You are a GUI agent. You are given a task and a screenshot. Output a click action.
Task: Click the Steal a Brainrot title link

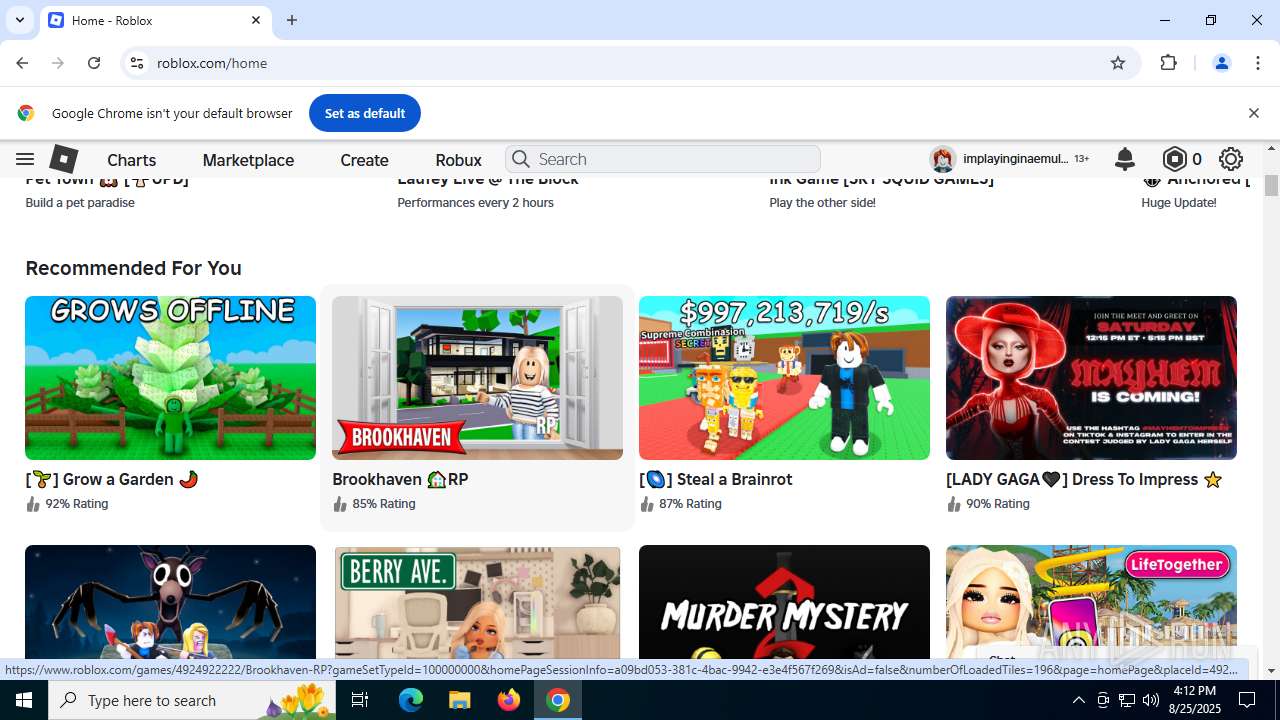pos(715,479)
